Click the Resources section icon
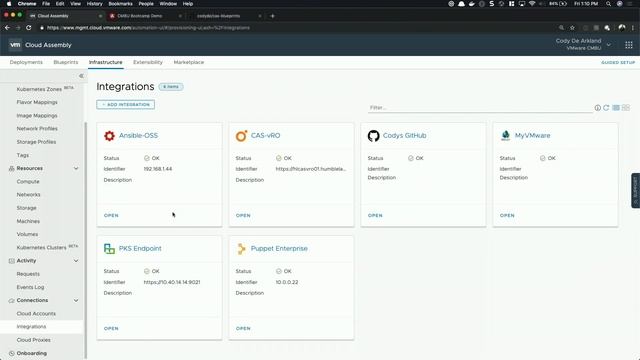The image size is (640, 360). [11, 169]
